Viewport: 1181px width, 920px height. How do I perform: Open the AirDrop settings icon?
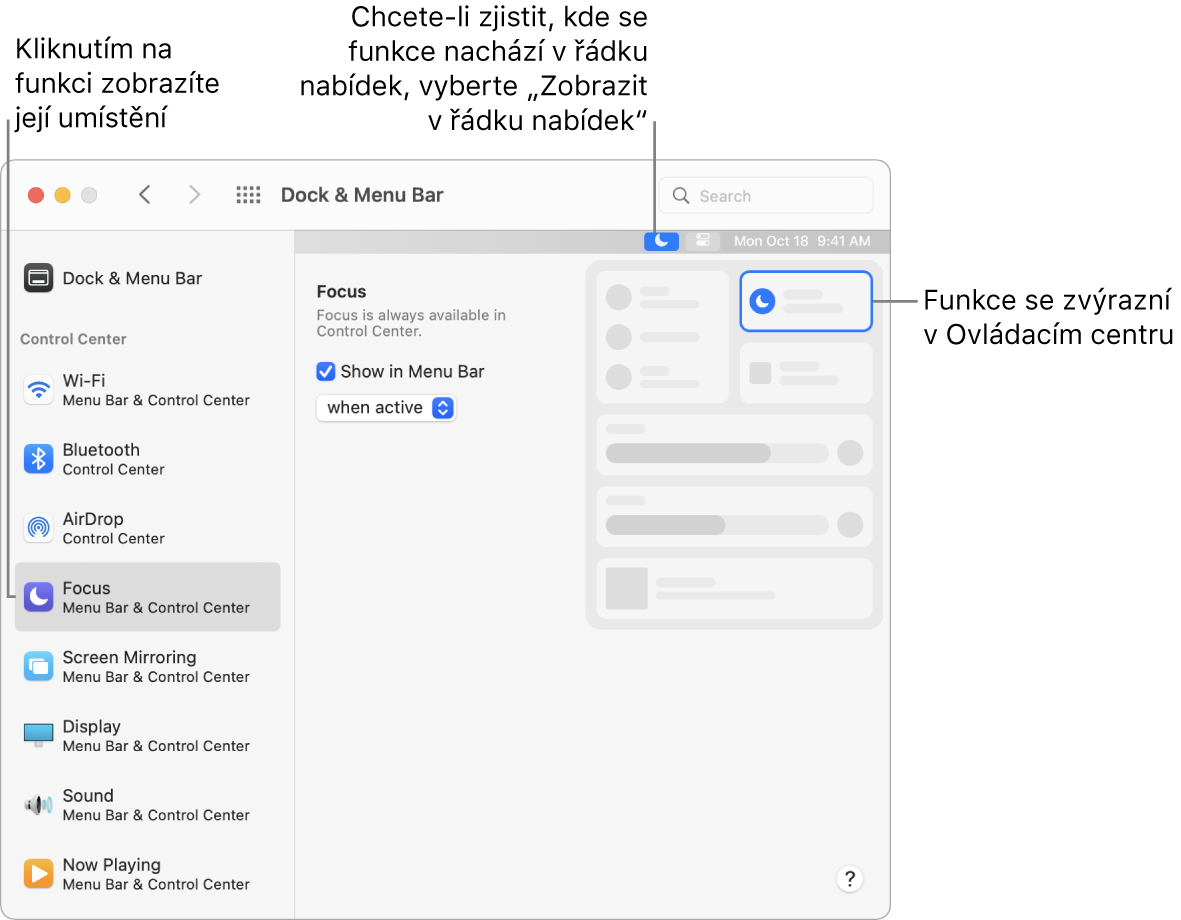pos(39,528)
